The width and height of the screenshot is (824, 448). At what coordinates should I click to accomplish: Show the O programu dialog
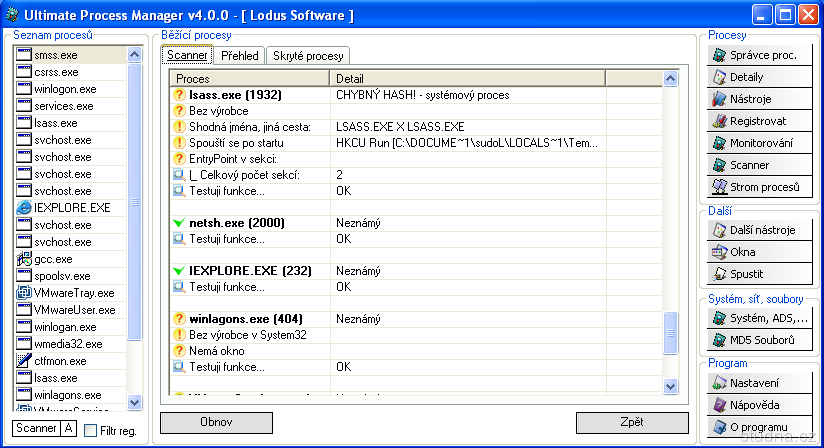pyautogui.click(x=759, y=427)
